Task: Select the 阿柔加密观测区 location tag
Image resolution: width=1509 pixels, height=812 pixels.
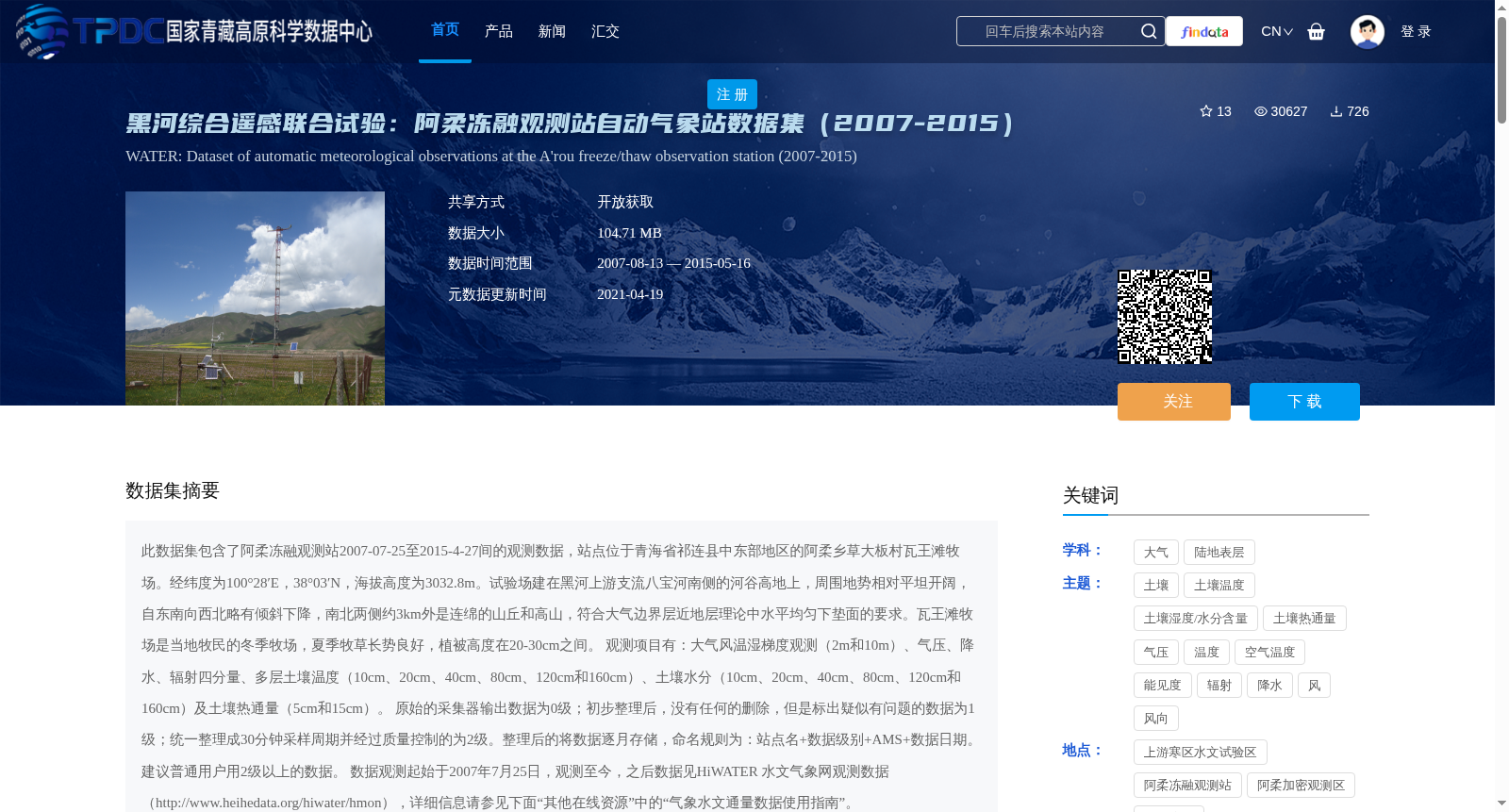Action: pyautogui.click(x=1301, y=786)
